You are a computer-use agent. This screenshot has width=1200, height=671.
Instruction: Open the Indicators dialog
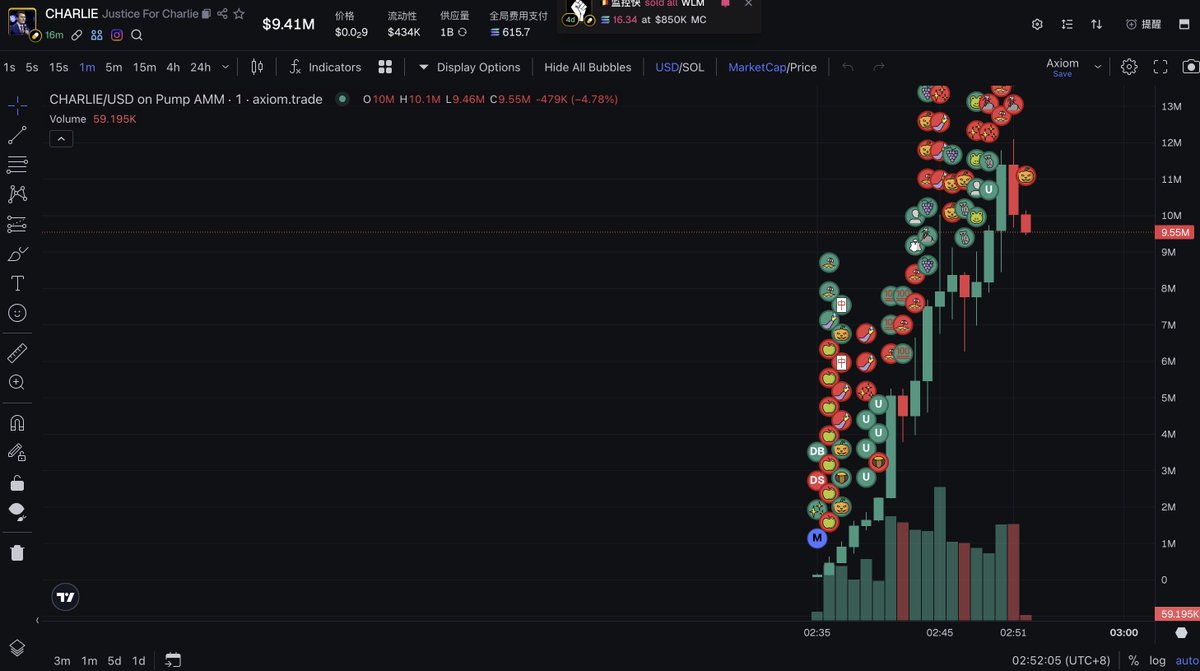[x=325, y=67]
